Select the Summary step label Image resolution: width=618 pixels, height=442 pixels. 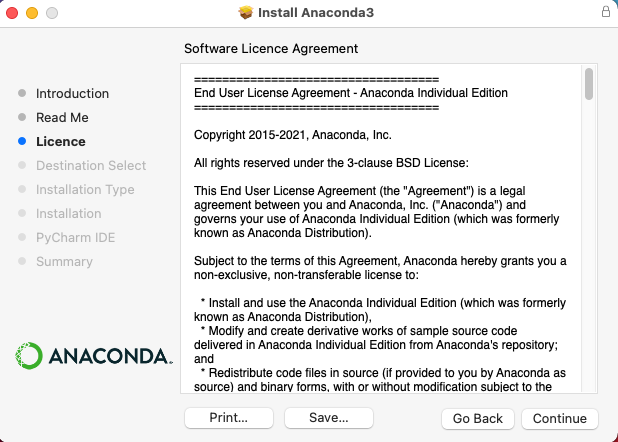(64, 262)
